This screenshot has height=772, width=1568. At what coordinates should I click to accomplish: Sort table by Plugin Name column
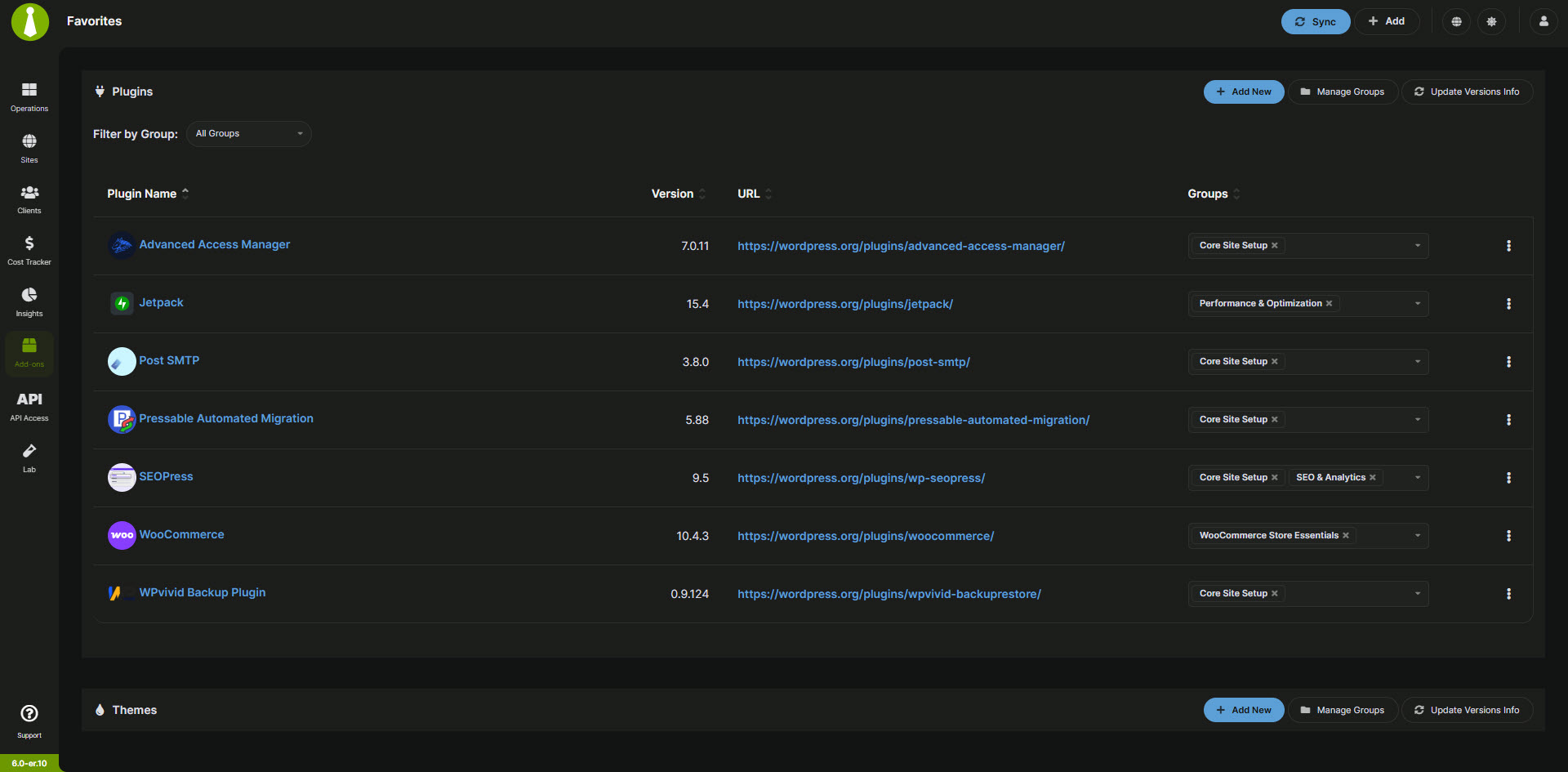coord(148,194)
